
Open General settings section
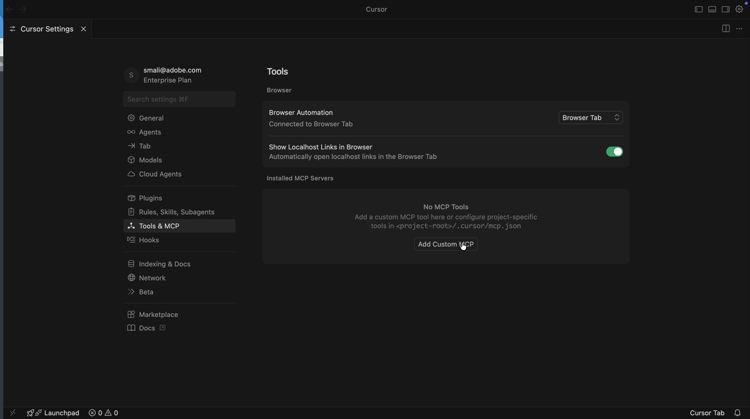tap(179, 118)
